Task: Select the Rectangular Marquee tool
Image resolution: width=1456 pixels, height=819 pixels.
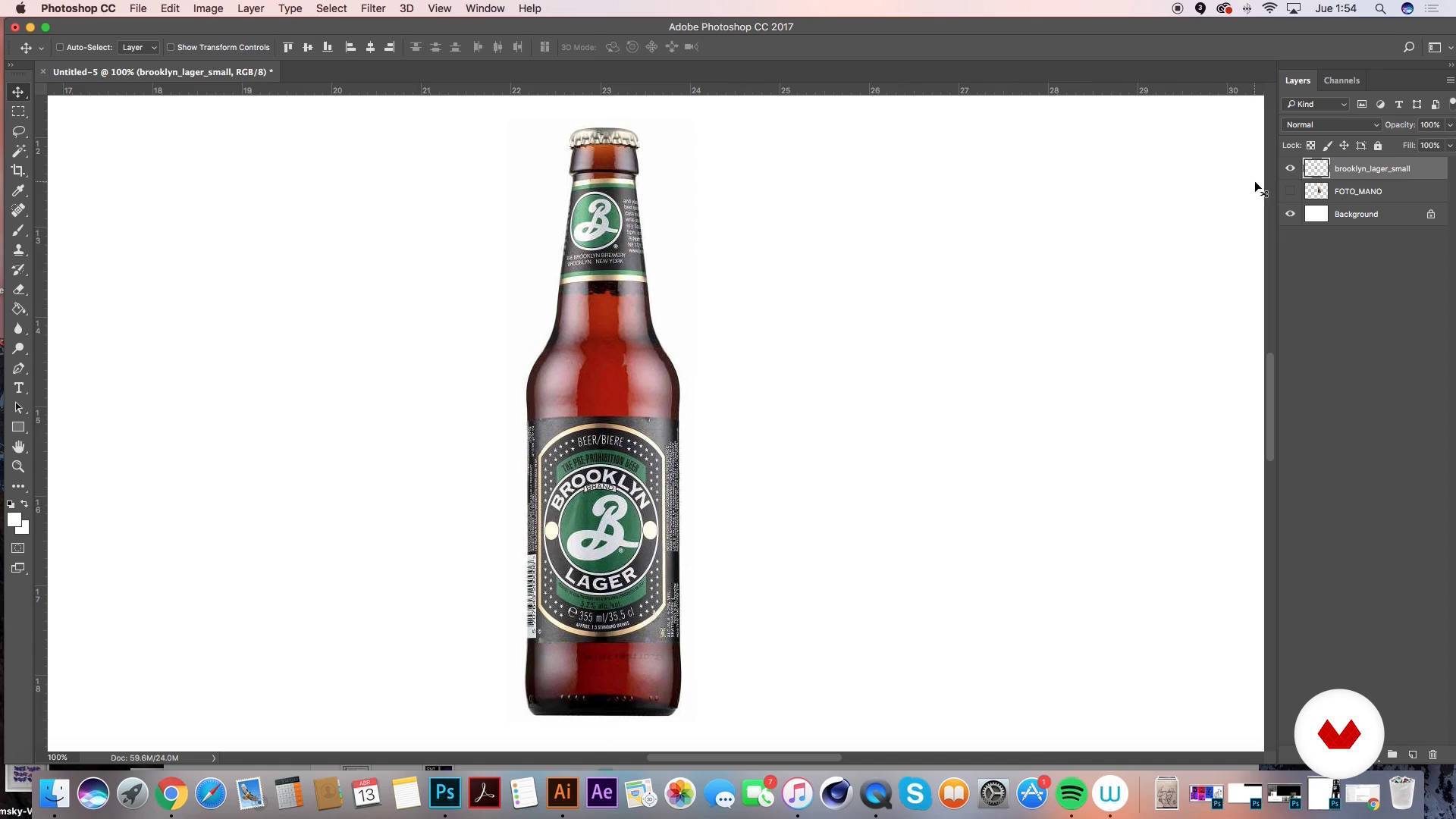Action: point(18,111)
